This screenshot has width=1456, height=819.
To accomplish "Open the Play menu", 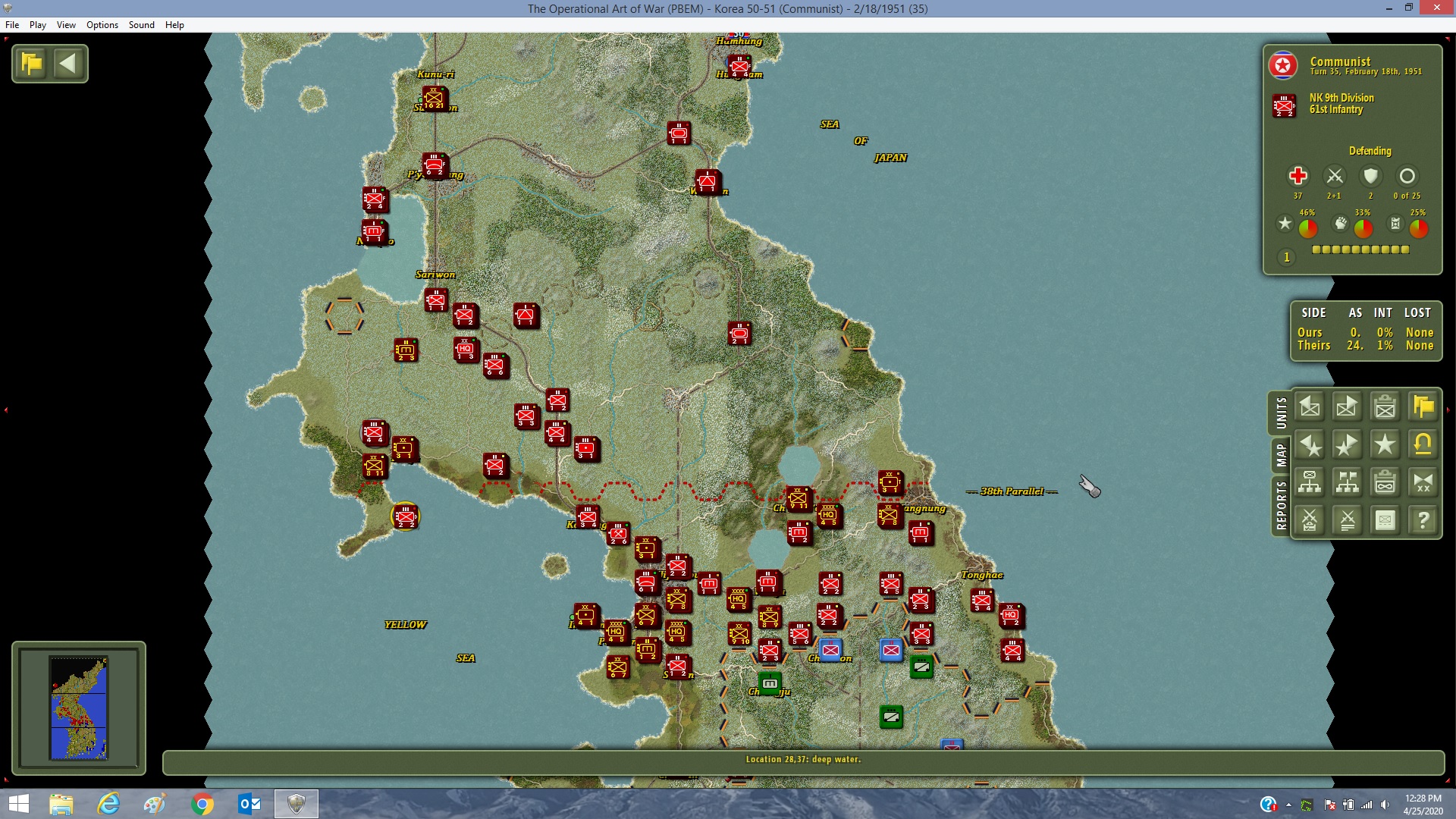I will (x=38, y=25).
